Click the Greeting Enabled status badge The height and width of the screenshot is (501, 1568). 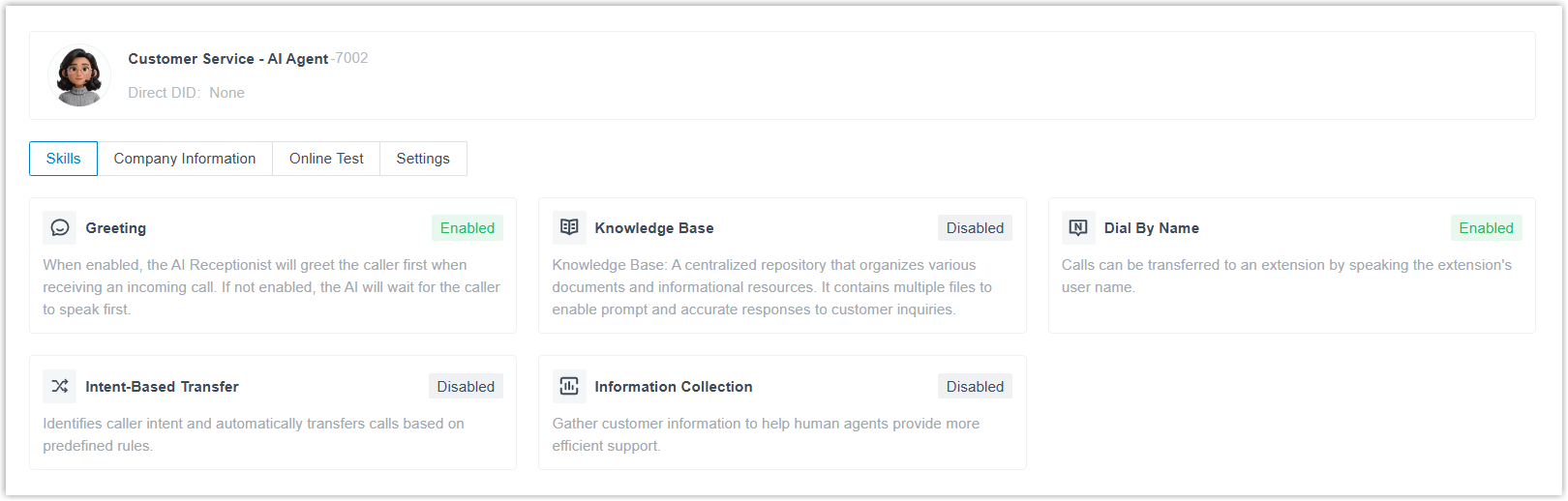coord(467,228)
